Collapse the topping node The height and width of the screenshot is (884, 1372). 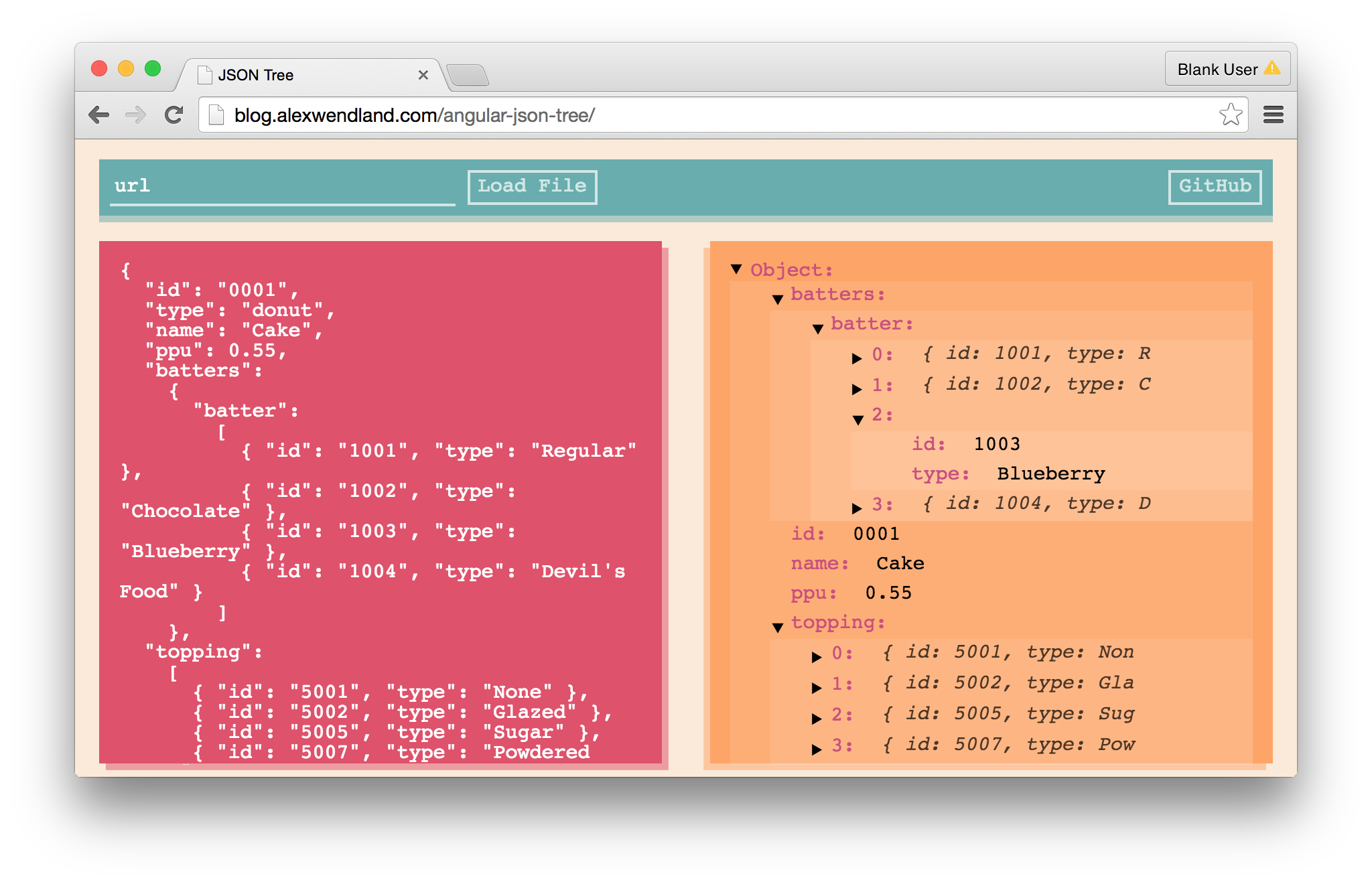(778, 628)
